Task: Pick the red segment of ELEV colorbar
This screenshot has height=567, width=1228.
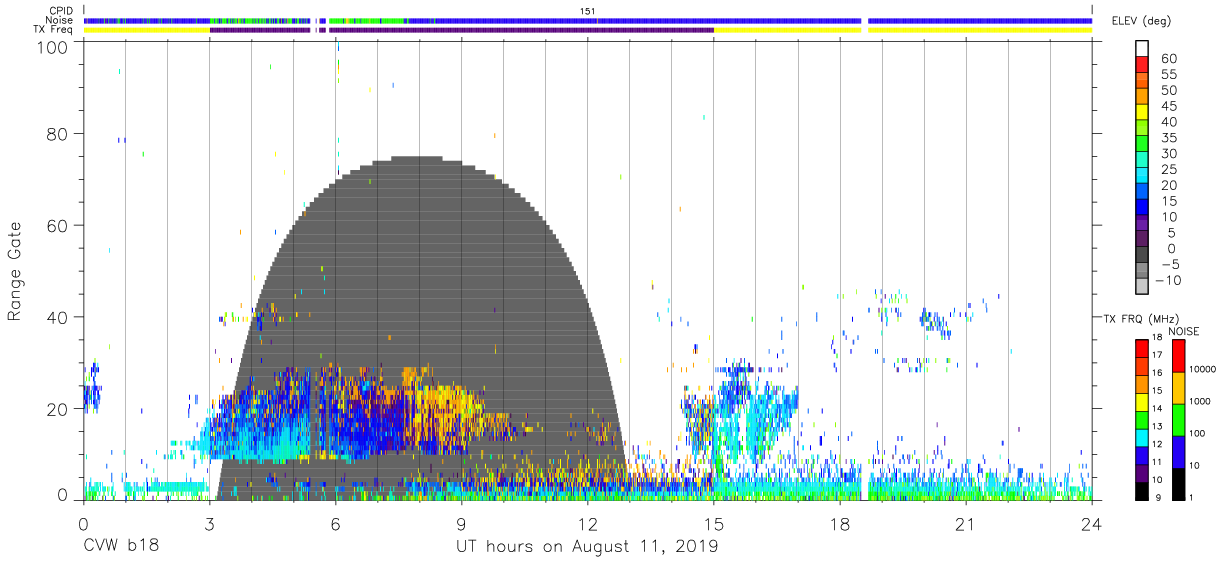Action: point(1142,66)
